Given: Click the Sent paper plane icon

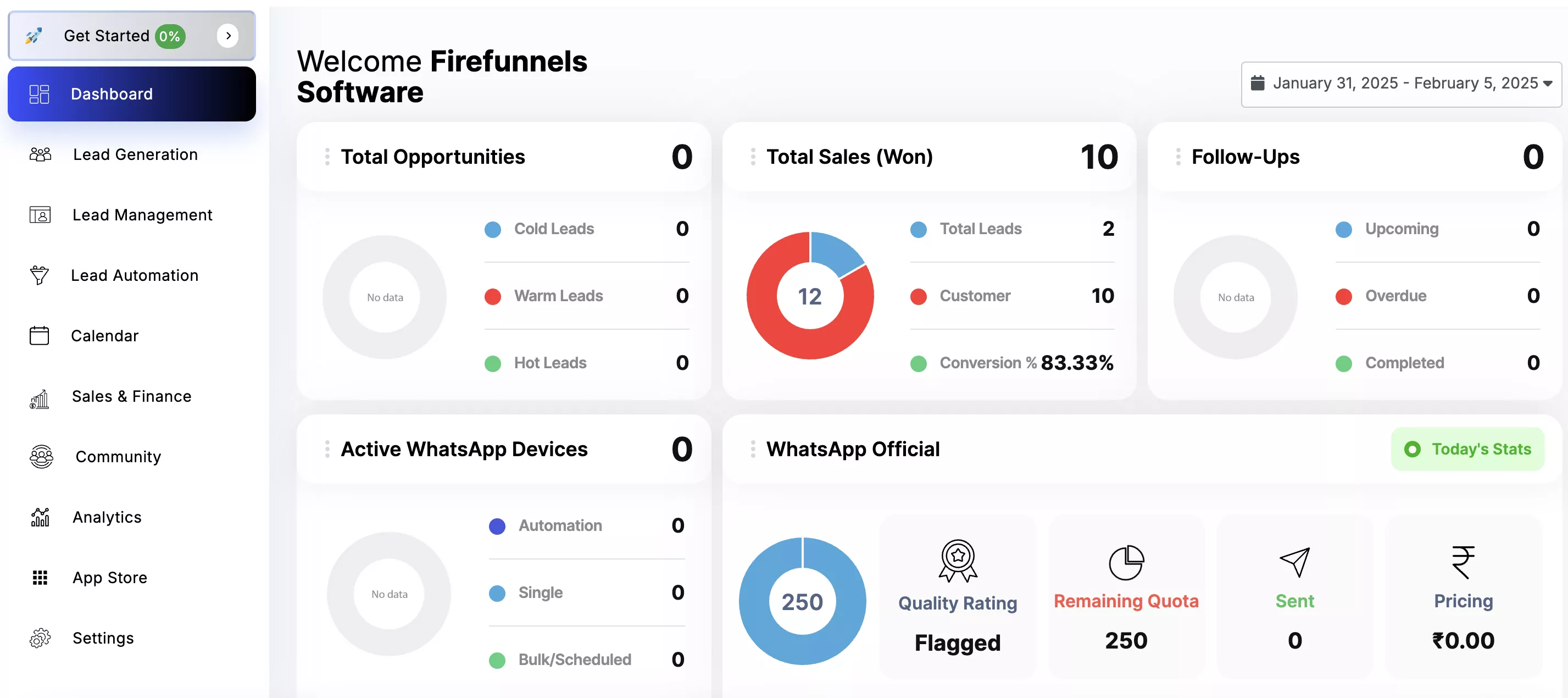Looking at the screenshot, I should click(1294, 562).
